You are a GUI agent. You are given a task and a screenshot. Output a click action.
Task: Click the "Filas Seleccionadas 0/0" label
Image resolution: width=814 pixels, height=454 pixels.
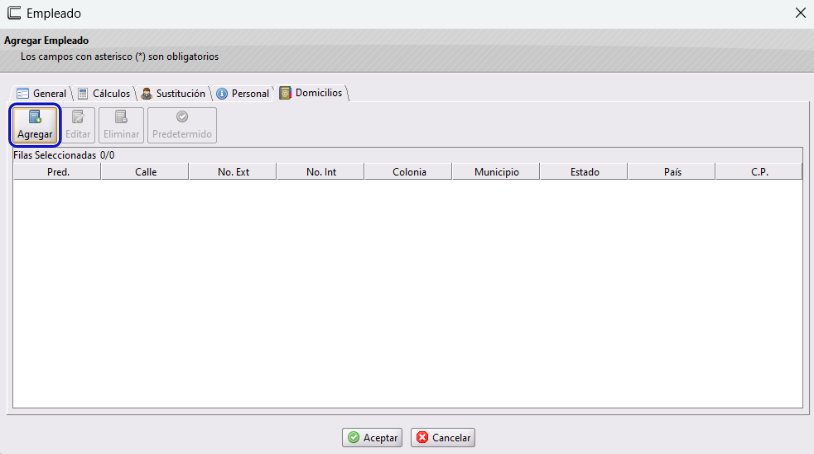click(x=64, y=155)
